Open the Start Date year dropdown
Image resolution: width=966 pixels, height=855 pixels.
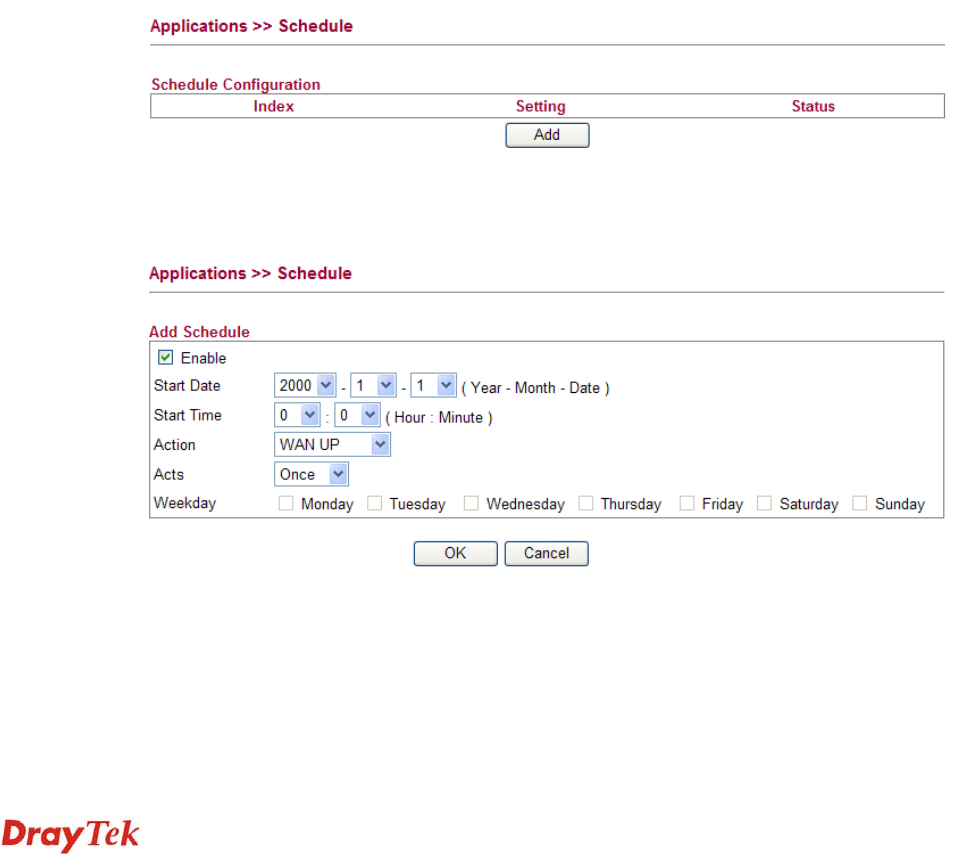click(305, 386)
